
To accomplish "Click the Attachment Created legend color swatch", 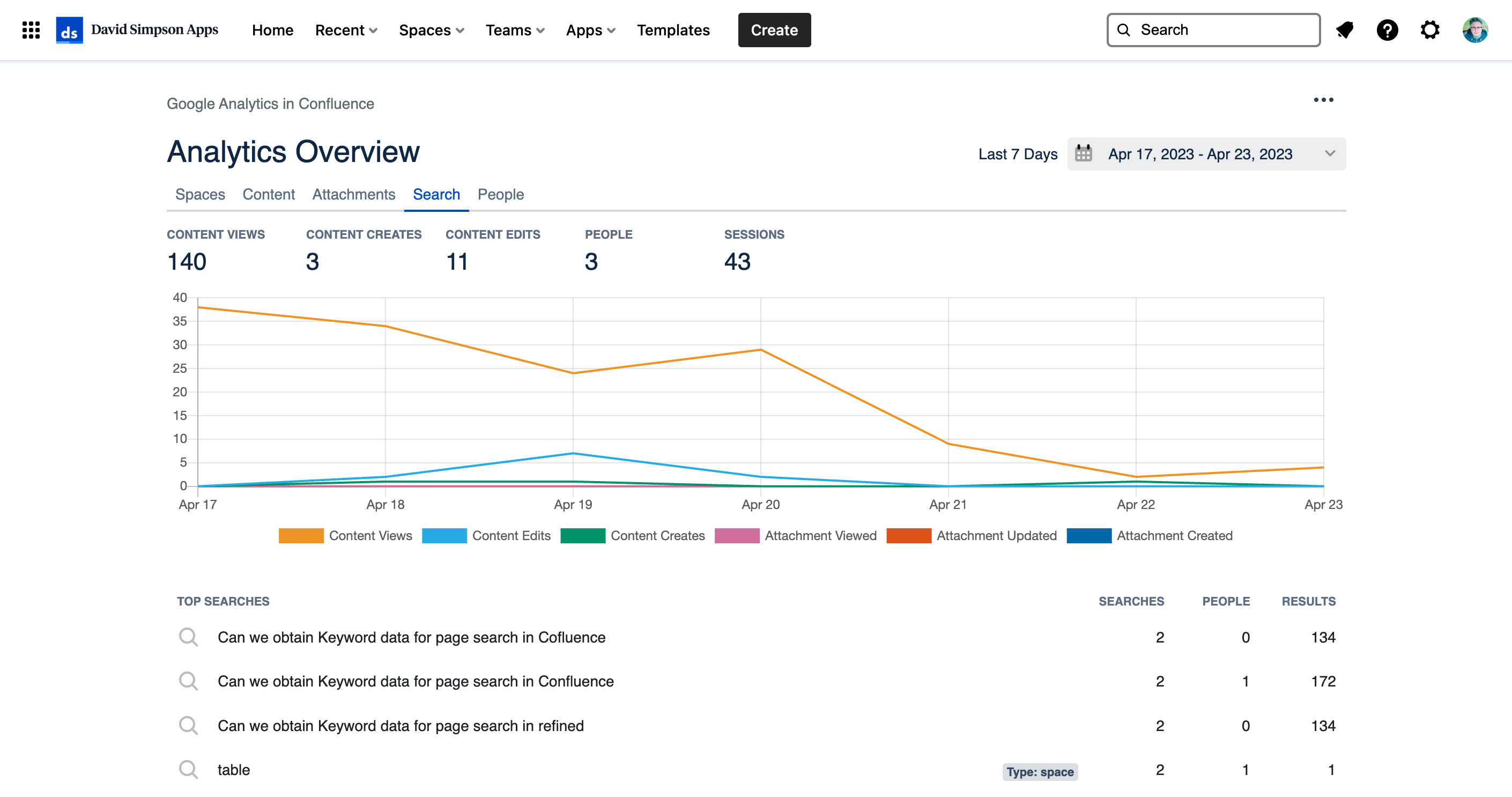I will tap(1088, 536).
